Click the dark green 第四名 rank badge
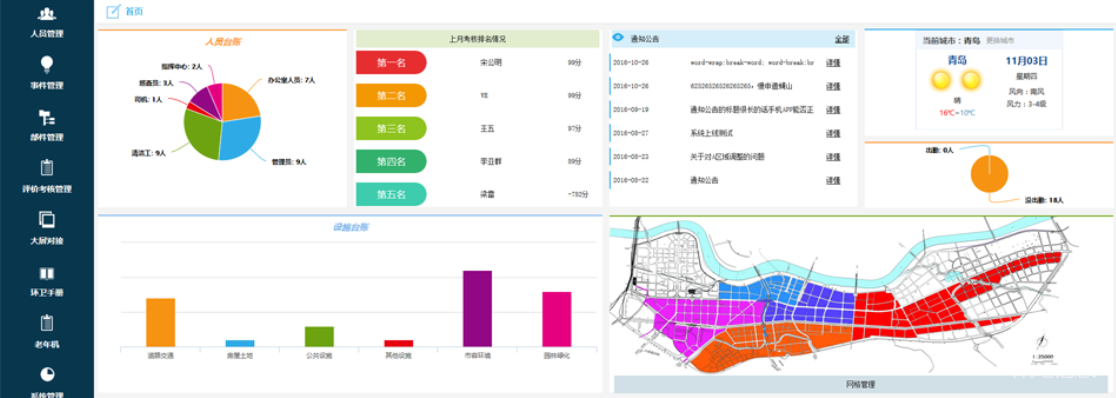This screenshot has width=1116, height=398. tap(391, 162)
